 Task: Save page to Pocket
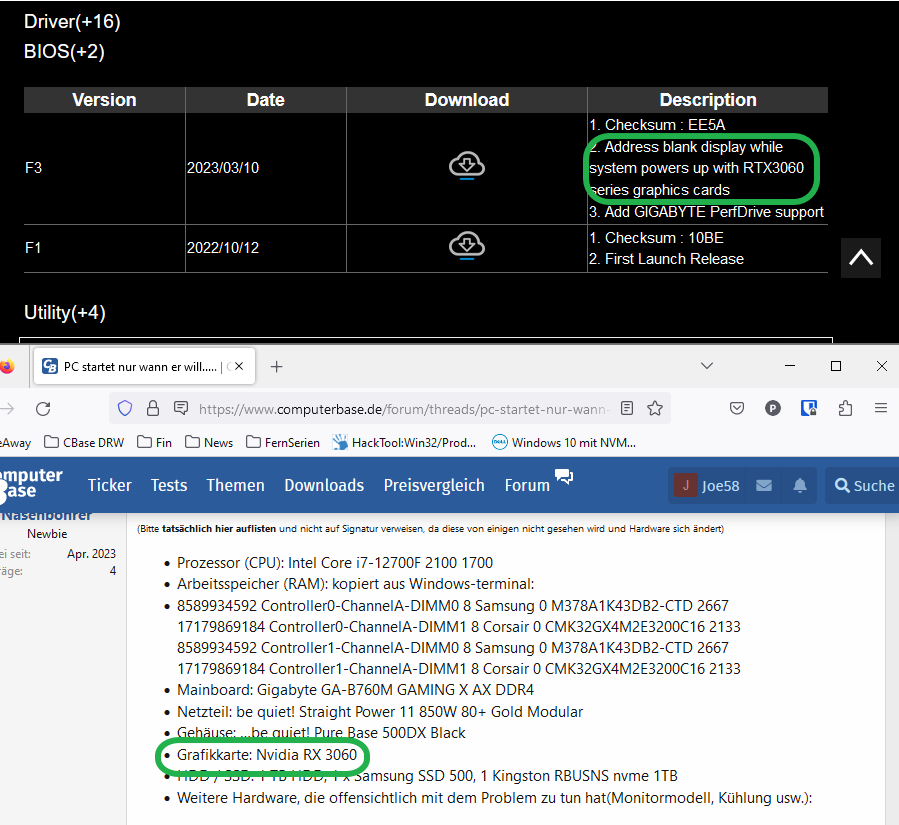[x=737, y=408]
